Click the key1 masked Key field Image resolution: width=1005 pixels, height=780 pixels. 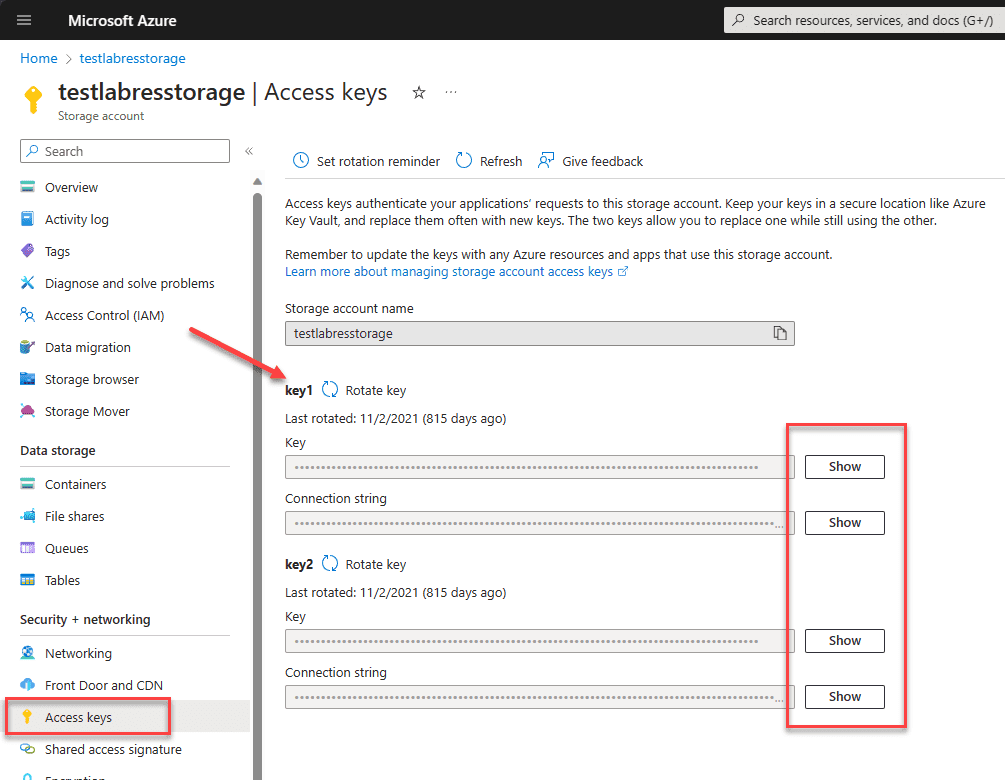click(540, 467)
